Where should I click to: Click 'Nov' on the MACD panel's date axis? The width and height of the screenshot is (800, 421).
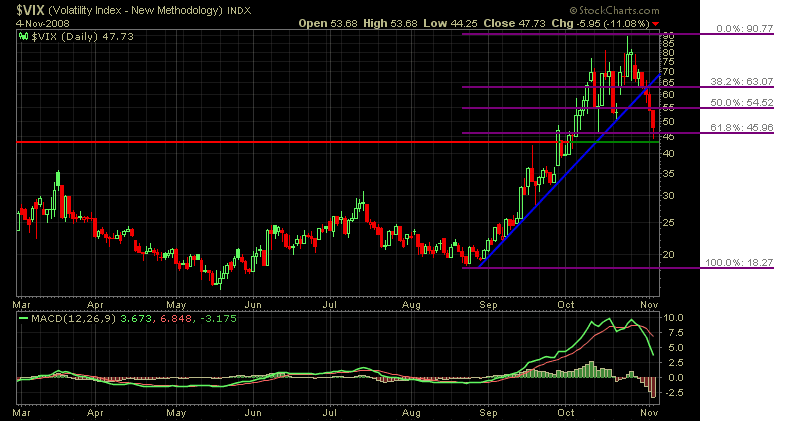click(x=649, y=412)
